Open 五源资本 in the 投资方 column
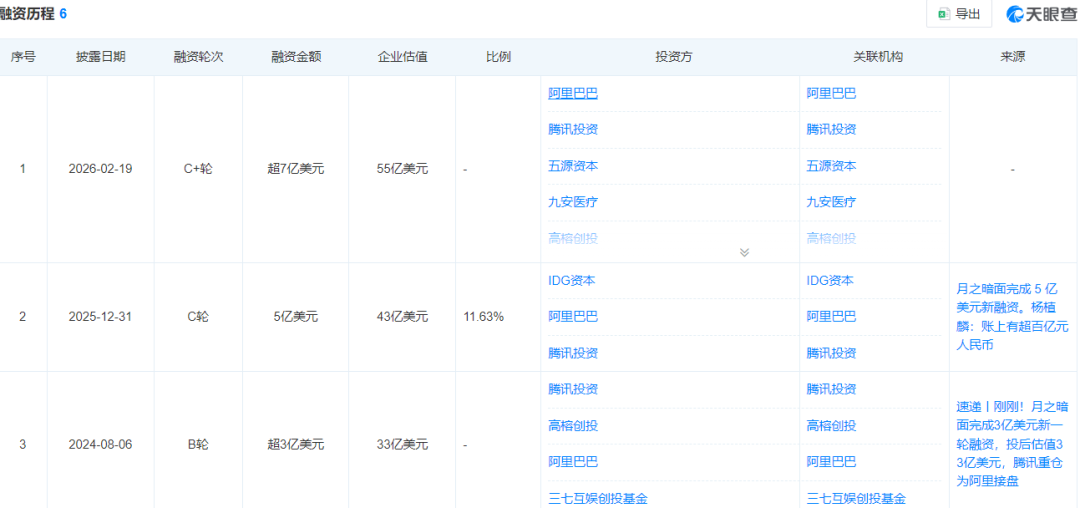 573,166
